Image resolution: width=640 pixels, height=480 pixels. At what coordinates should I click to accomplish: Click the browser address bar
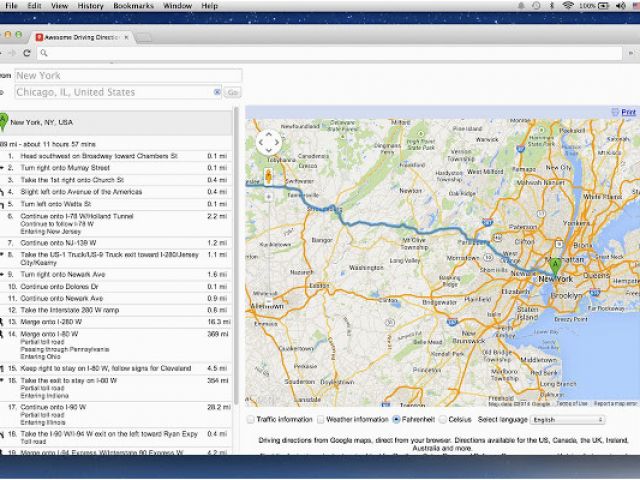tap(330, 53)
